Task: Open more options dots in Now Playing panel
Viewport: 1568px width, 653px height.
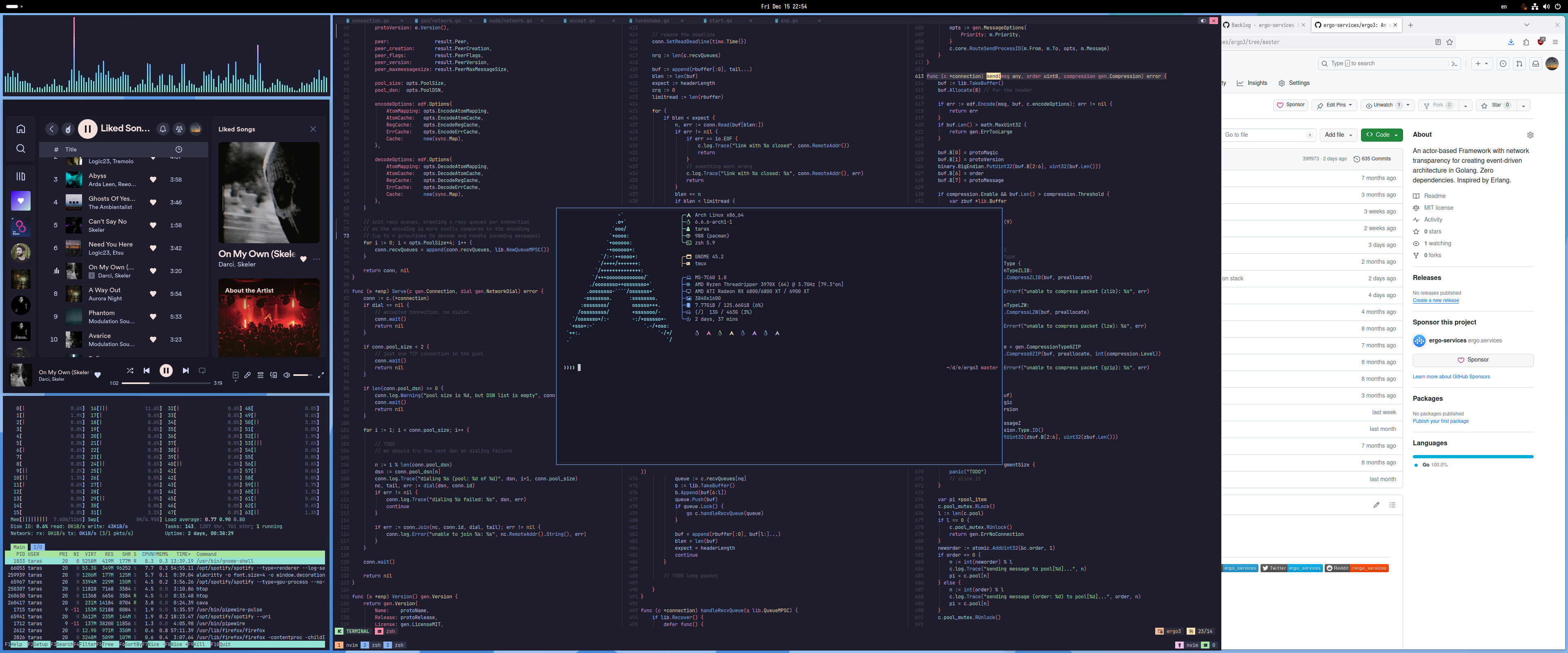Action: click(316, 259)
